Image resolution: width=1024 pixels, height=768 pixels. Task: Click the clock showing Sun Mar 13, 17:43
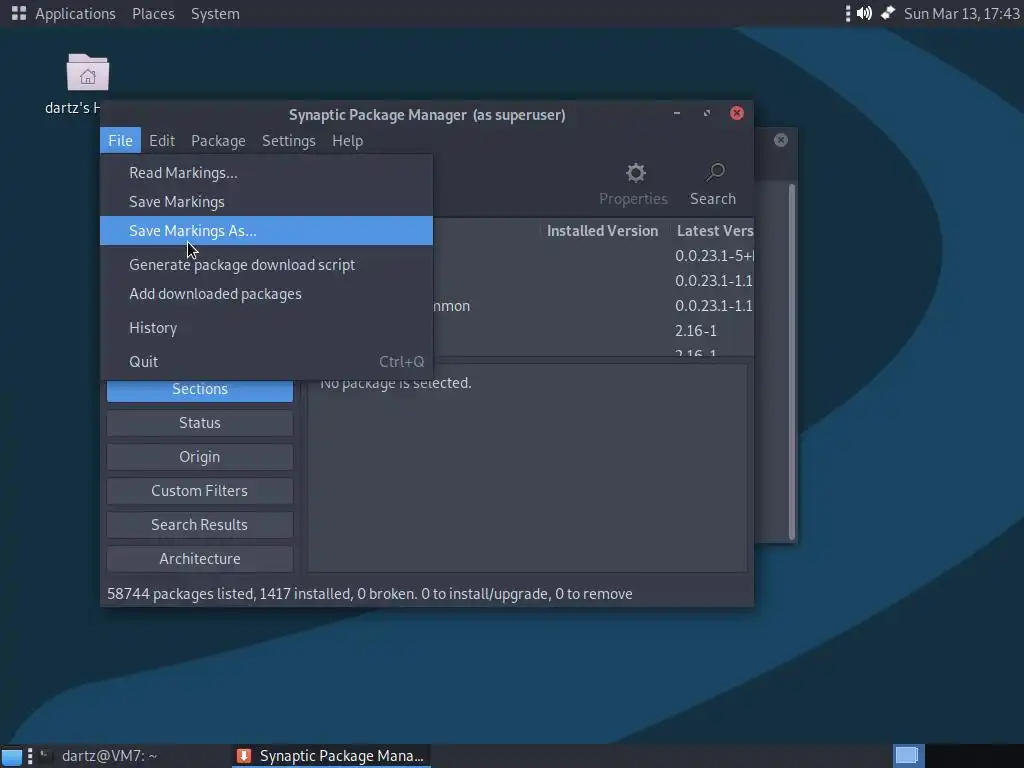point(961,13)
